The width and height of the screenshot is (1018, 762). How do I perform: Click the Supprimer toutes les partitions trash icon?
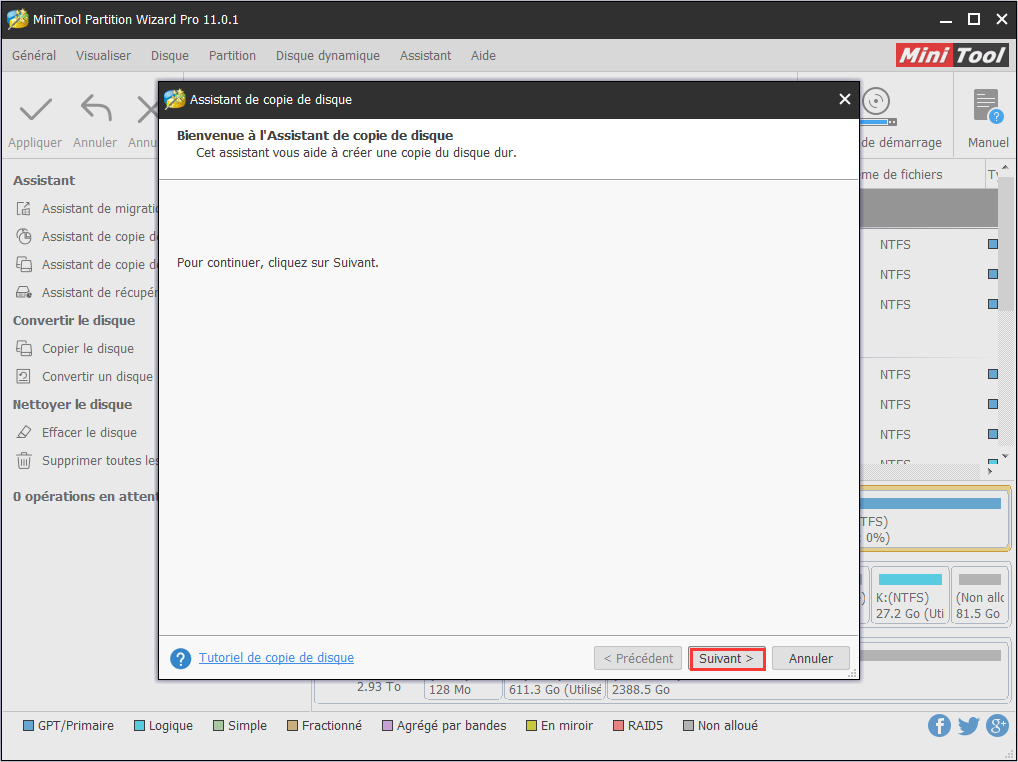pos(24,460)
